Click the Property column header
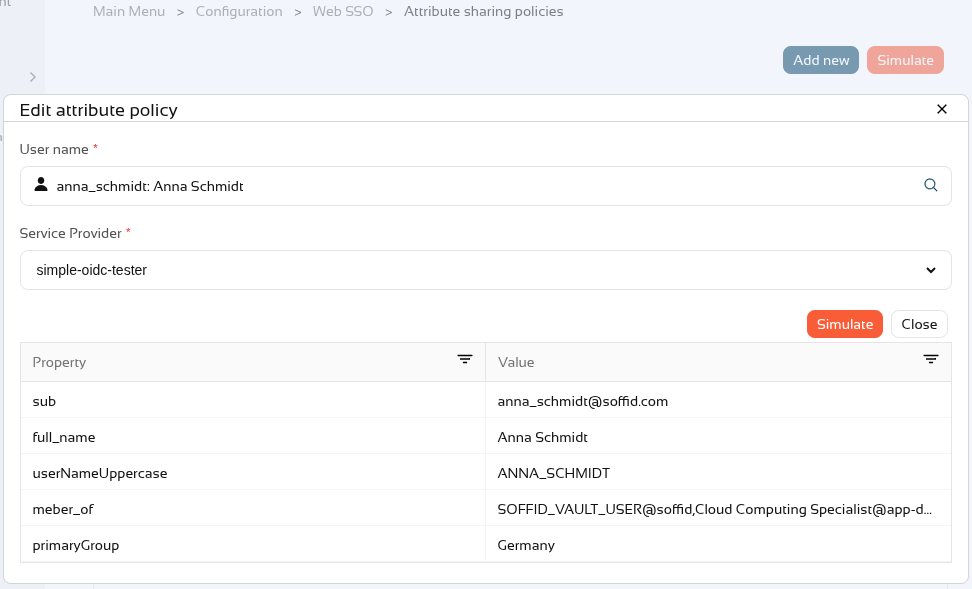 (x=253, y=362)
